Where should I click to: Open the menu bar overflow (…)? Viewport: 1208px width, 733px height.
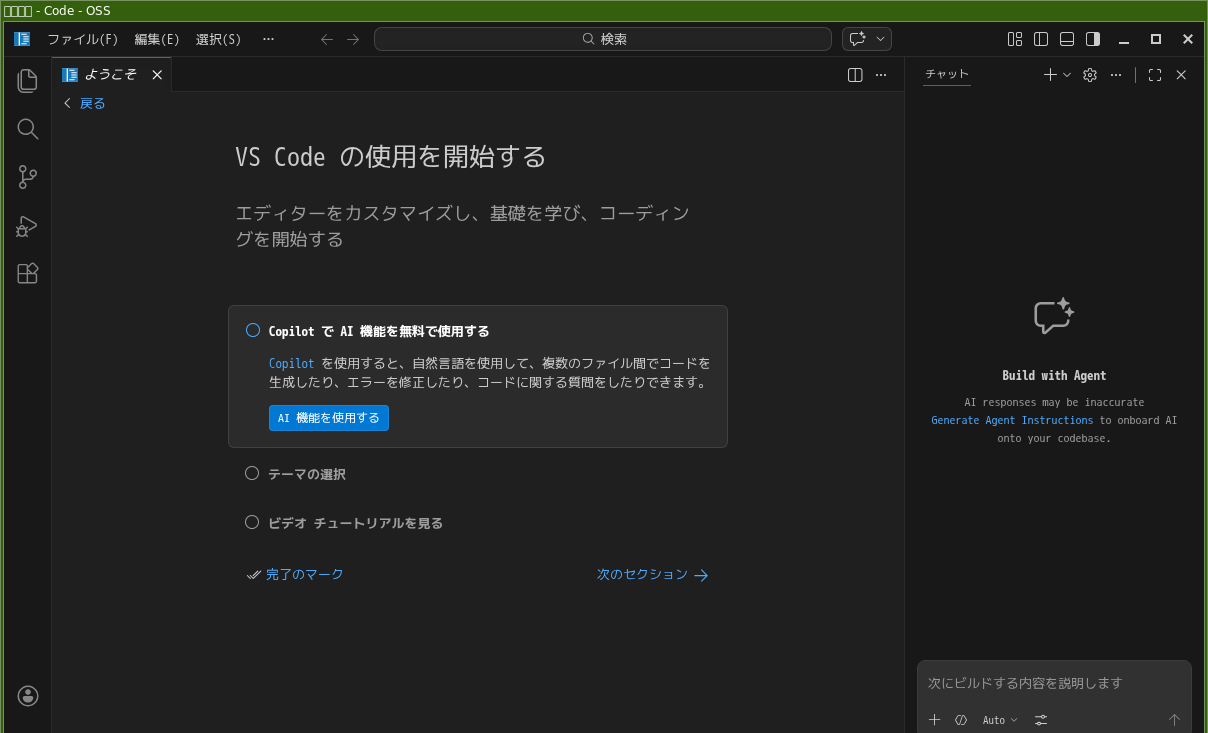(268, 39)
